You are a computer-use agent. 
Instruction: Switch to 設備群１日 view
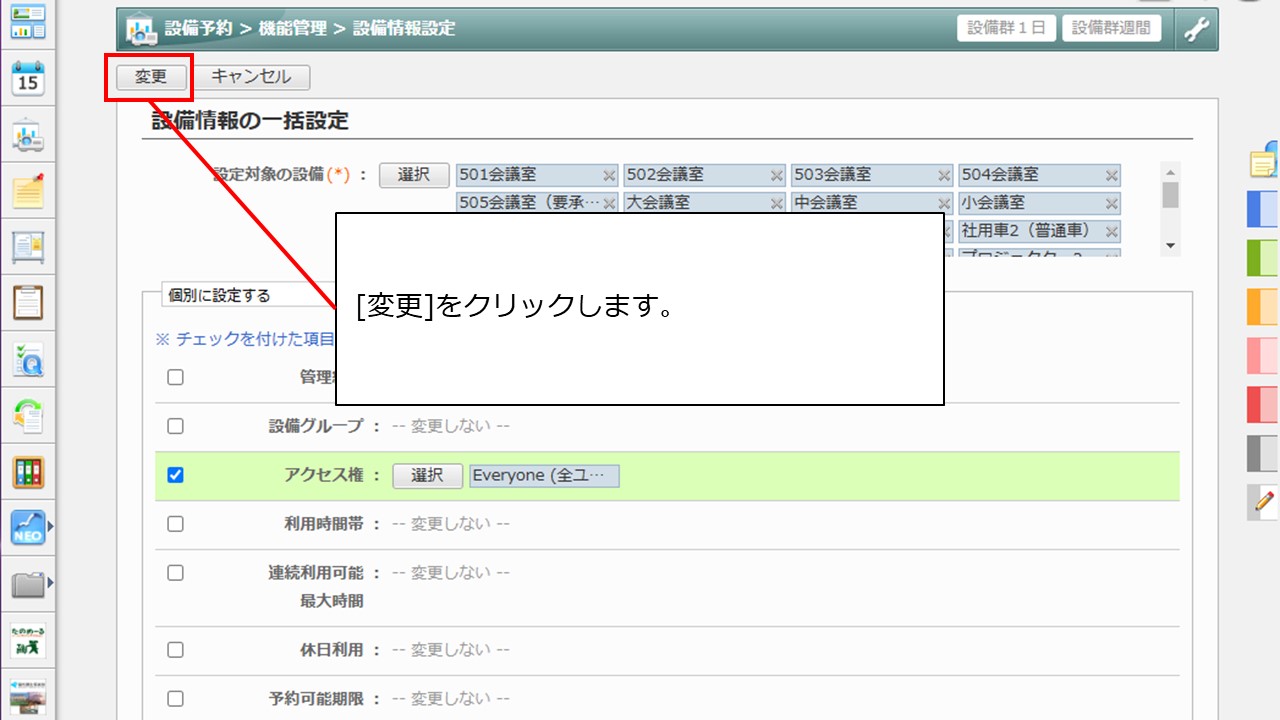point(1007,28)
